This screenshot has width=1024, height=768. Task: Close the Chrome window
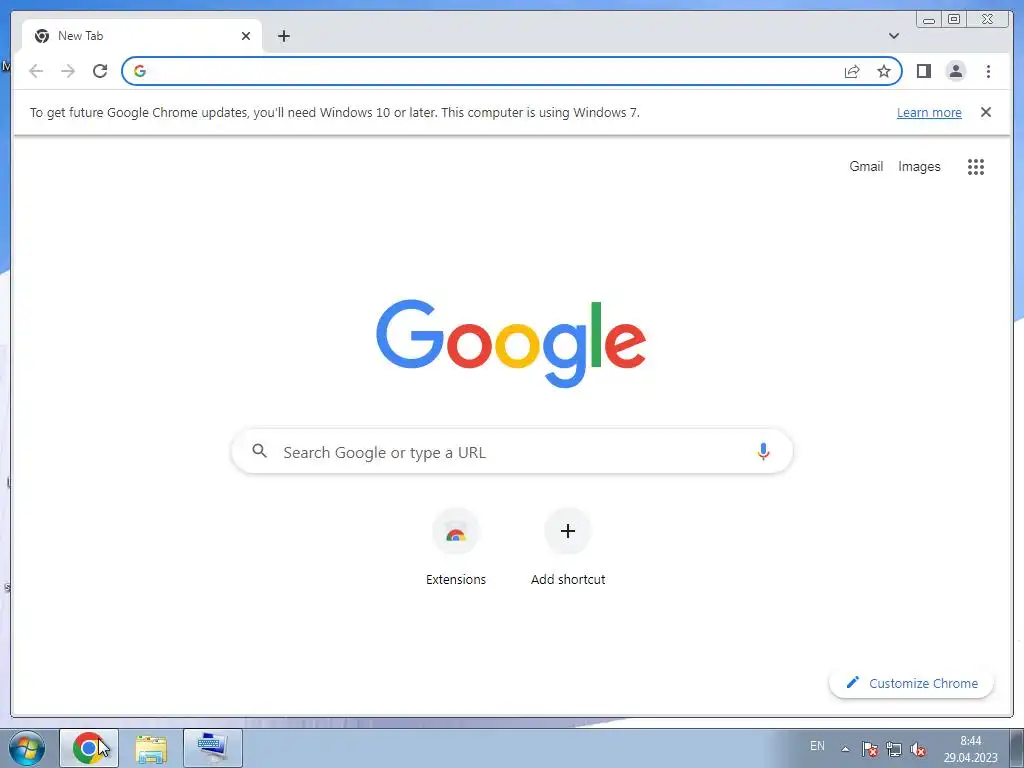[988, 19]
